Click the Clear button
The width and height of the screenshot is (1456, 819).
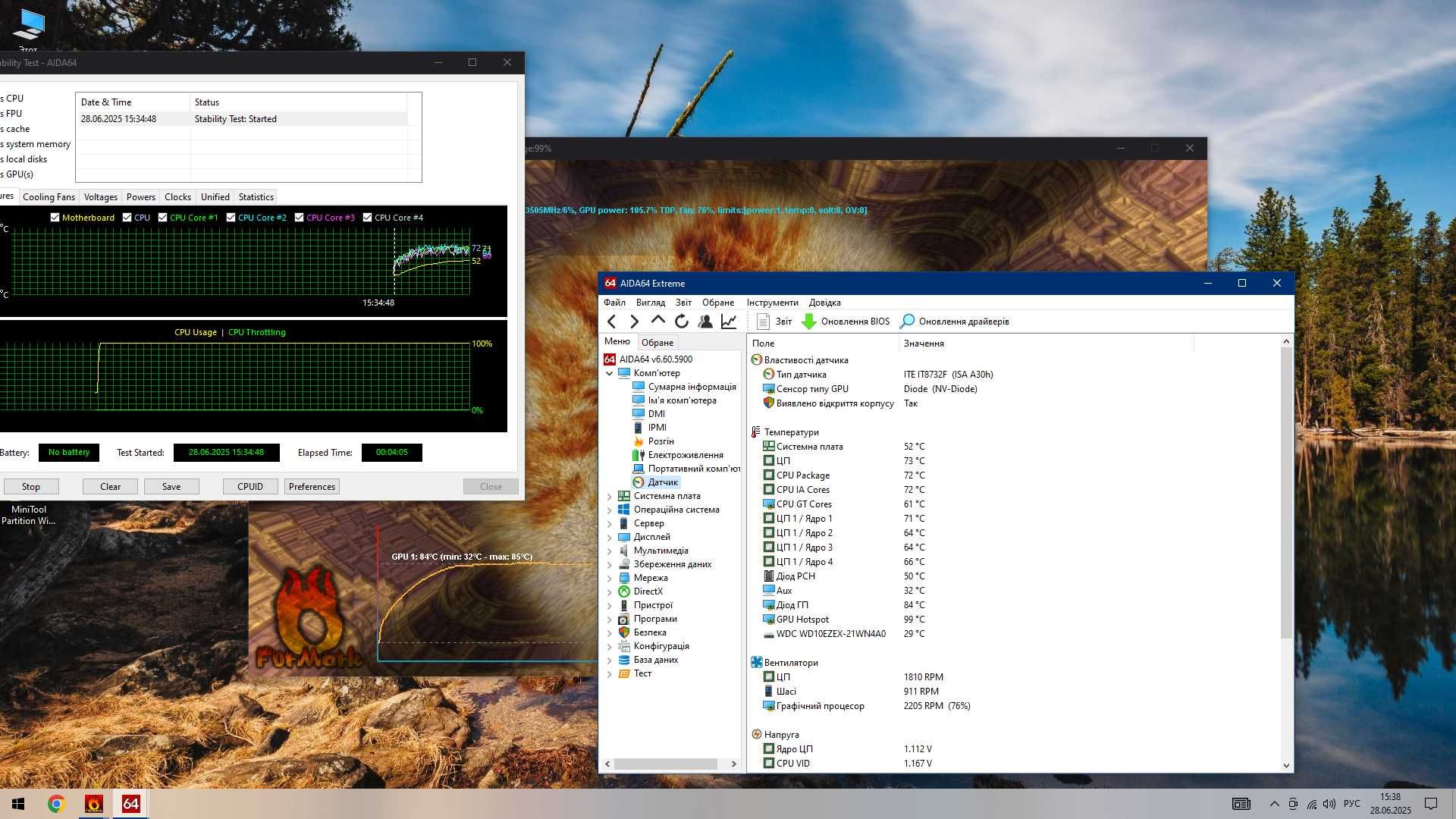pos(110,487)
